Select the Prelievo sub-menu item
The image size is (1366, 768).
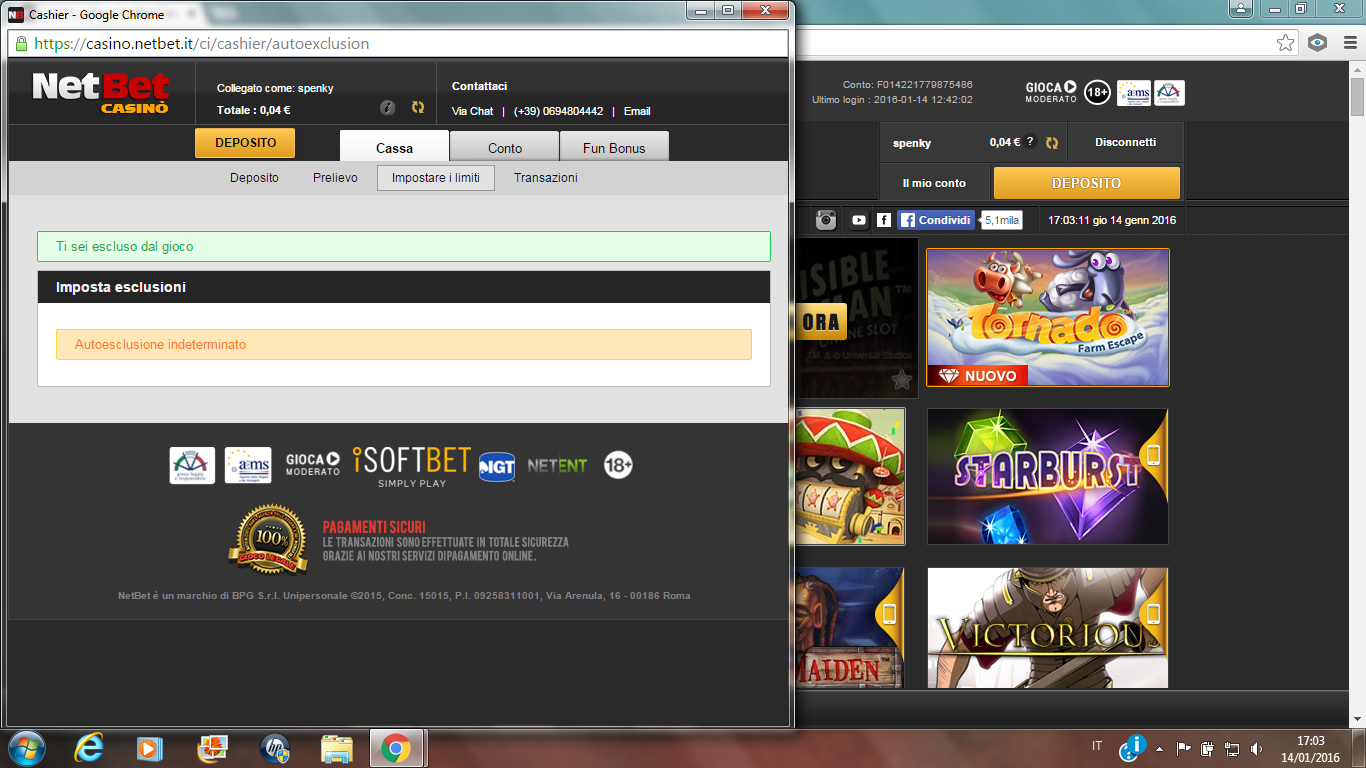[x=335, y=178]
